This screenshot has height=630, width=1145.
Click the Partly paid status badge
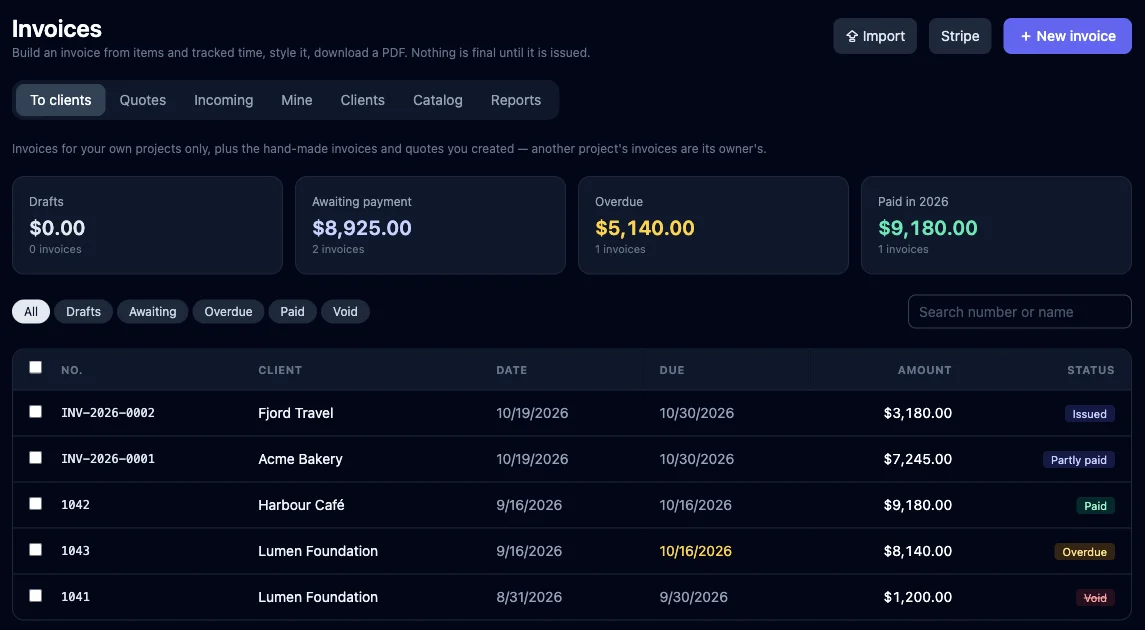click(1079, 460)
